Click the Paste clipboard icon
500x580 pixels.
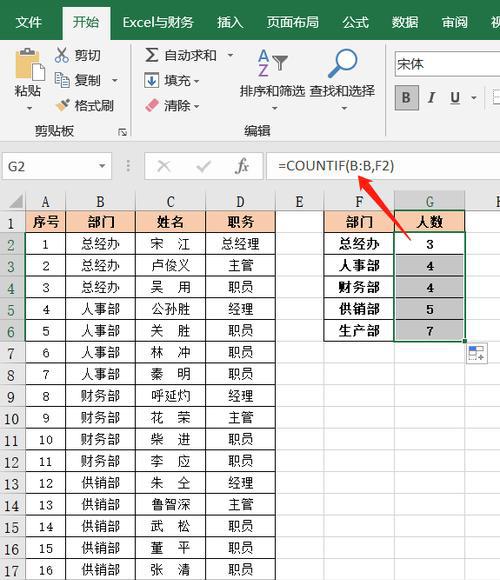click(x=30, y=64)
